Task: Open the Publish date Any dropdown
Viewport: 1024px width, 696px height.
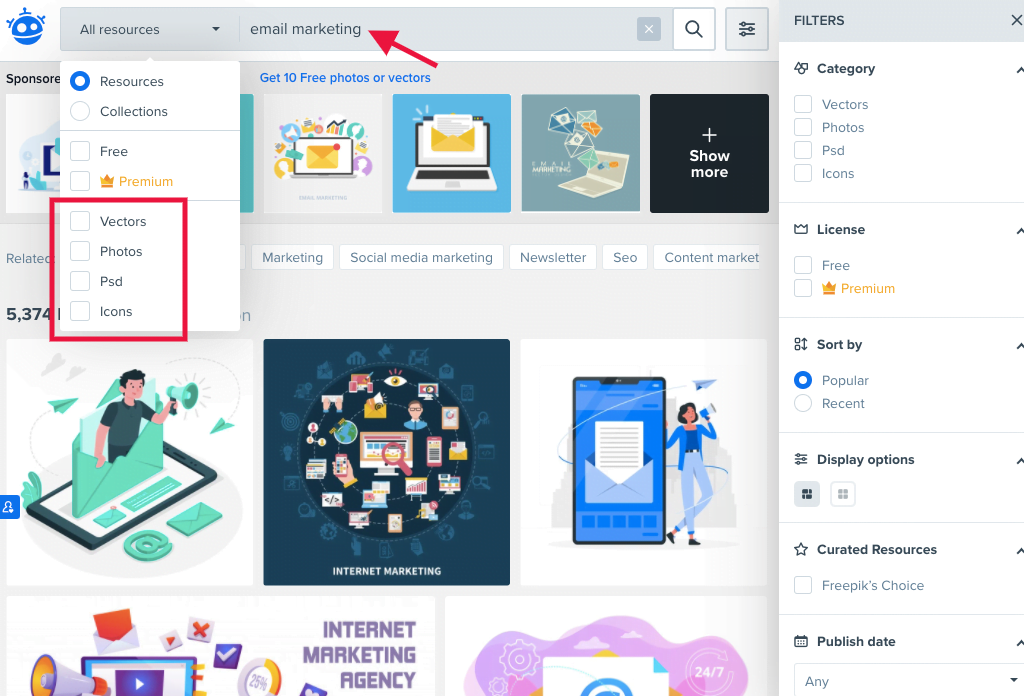Action: pyautogui.click(x=908, y=680)
